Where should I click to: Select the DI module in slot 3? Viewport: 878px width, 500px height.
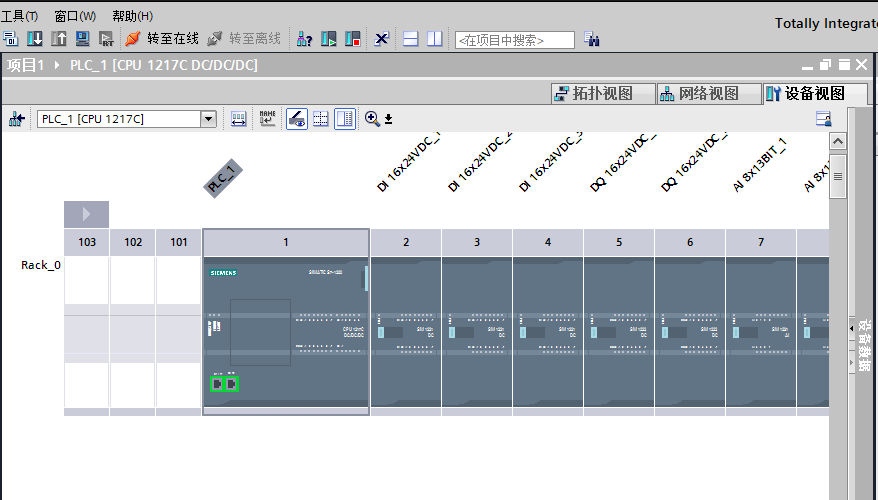pos(477,332)
